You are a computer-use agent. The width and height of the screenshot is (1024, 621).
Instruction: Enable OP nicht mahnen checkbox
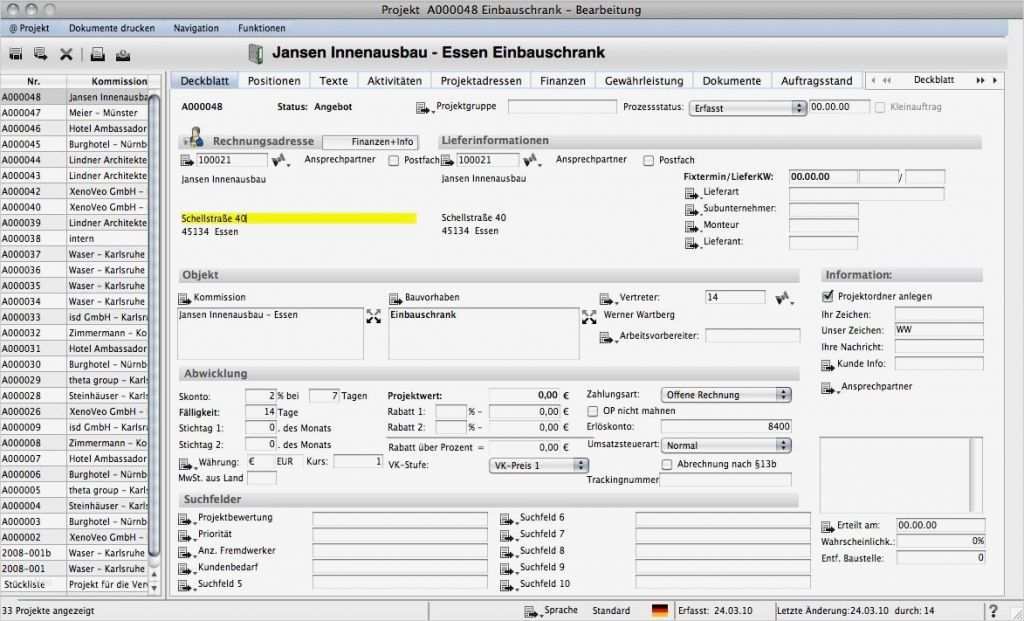[x=592, y=411]
